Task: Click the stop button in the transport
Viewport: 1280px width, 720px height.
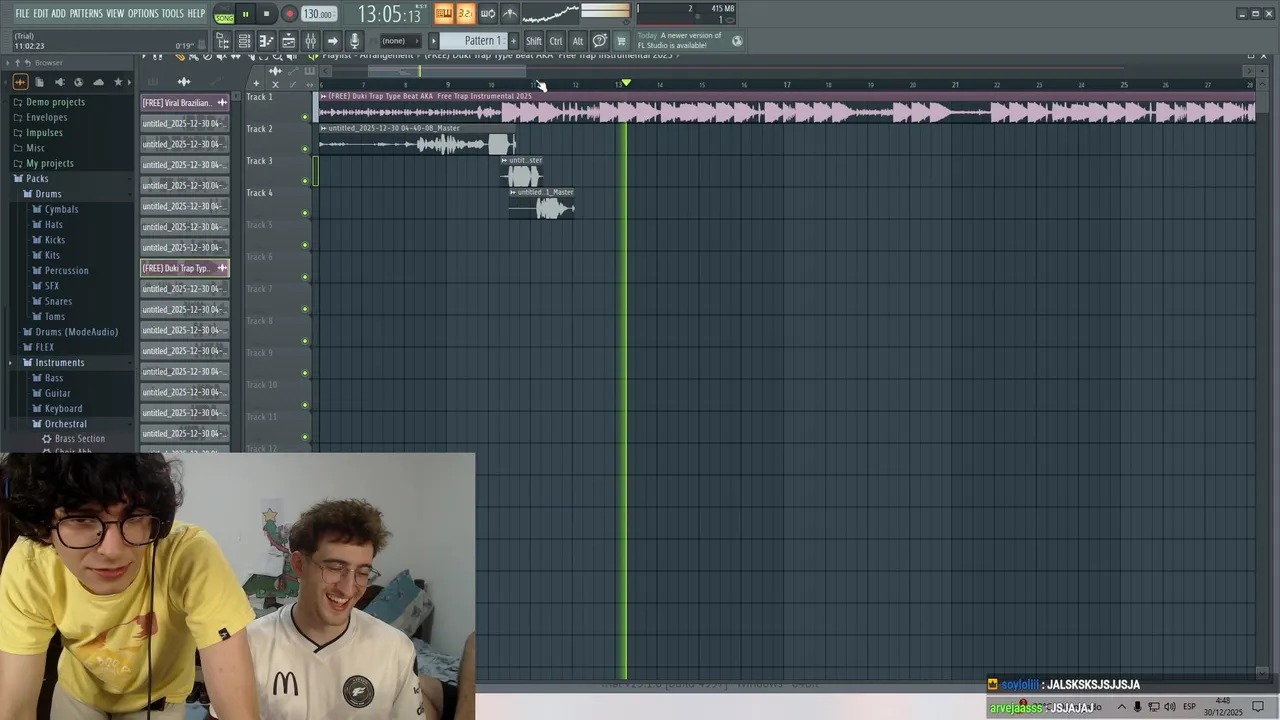Action: tap(266, 14)
